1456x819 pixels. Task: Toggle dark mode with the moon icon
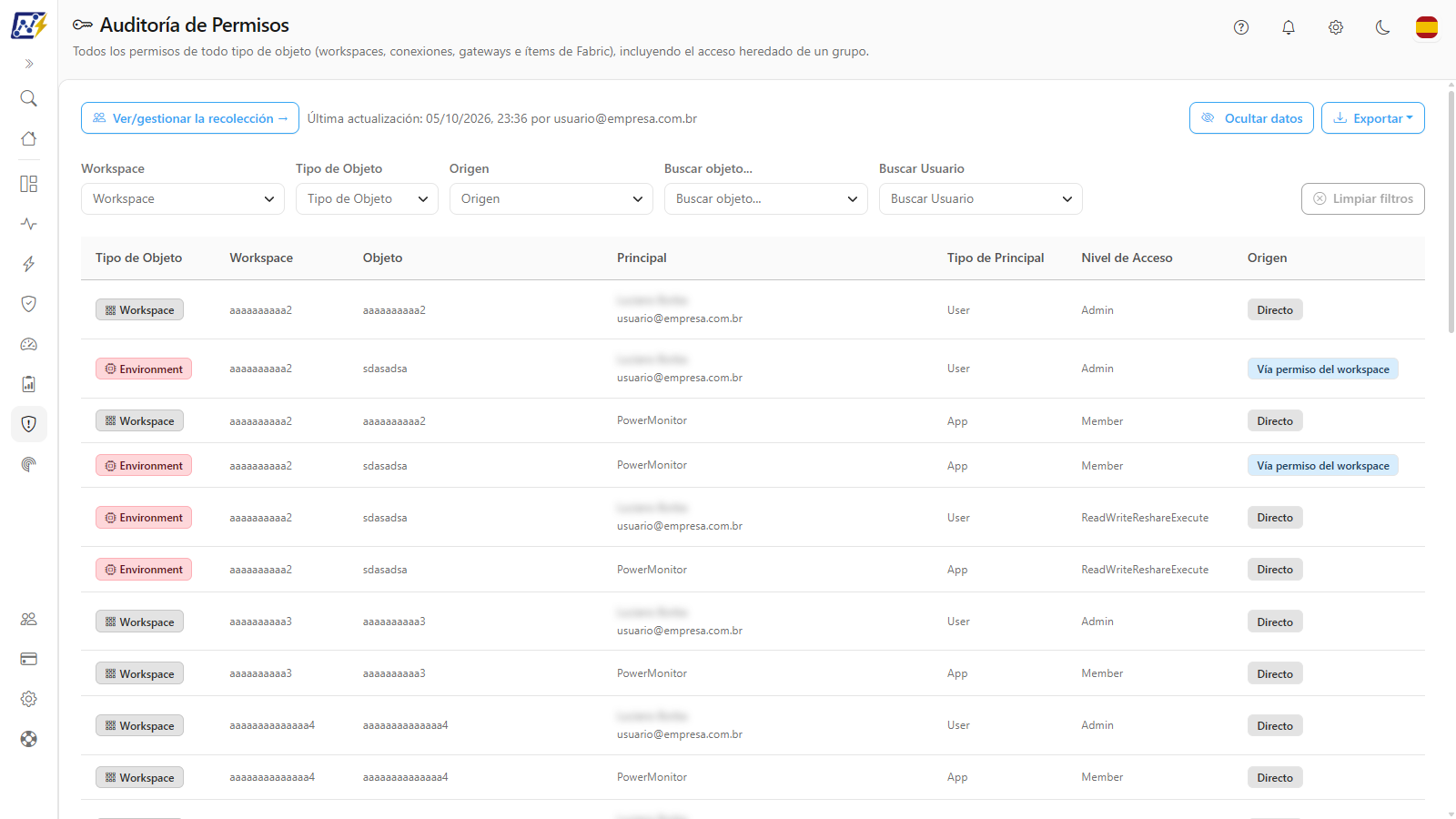coord(1383,27)
